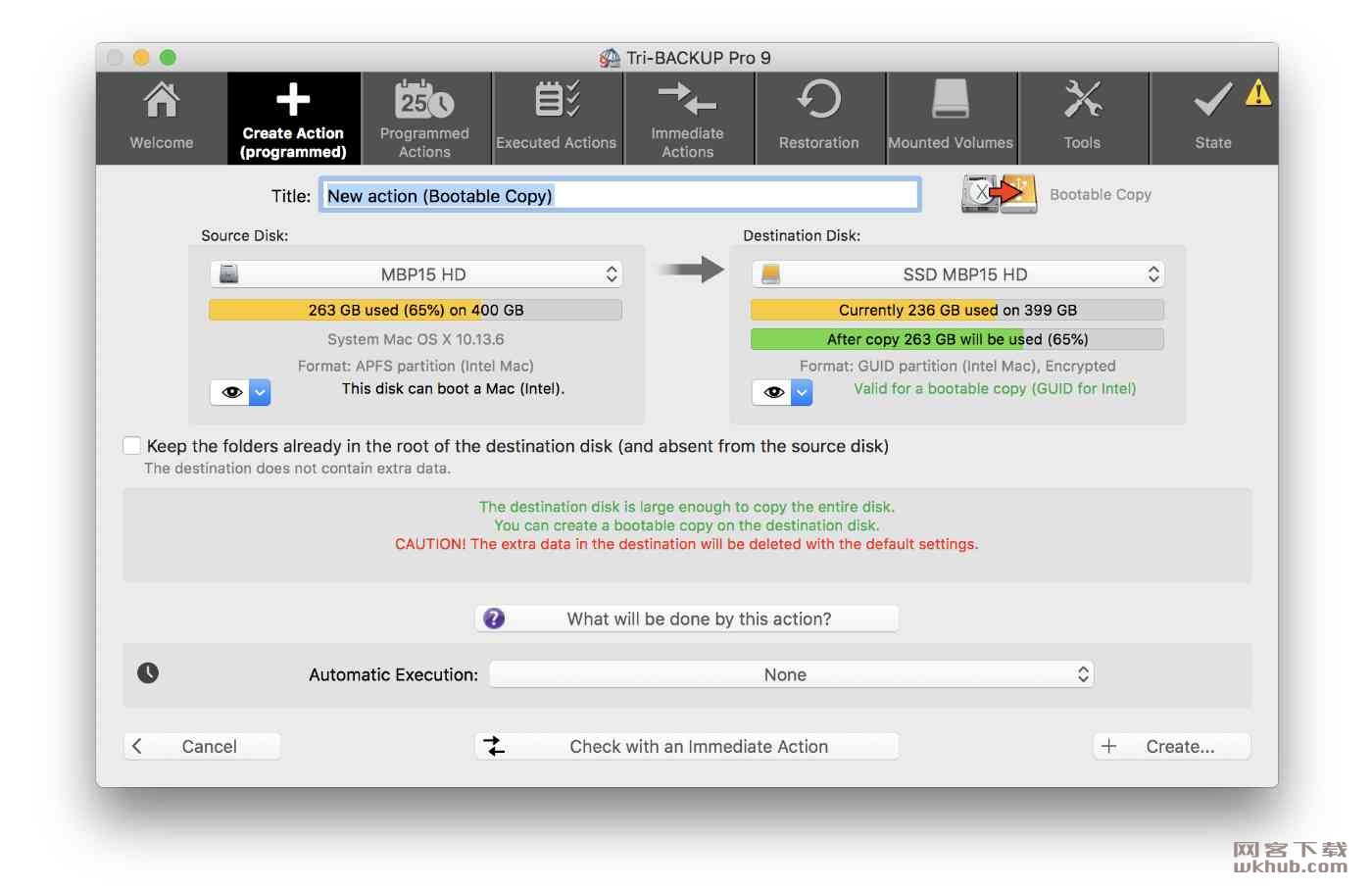The height and width of the screenshot is (892, 1372).
Task: Open State checkmark icon
Action: coord(1213,99)
